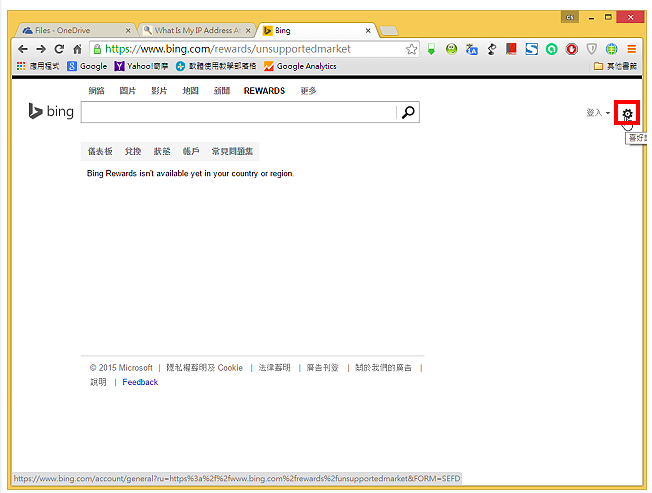
Task: Open the 廣告刊登 advertise footer link
Action: coord(323,368)
